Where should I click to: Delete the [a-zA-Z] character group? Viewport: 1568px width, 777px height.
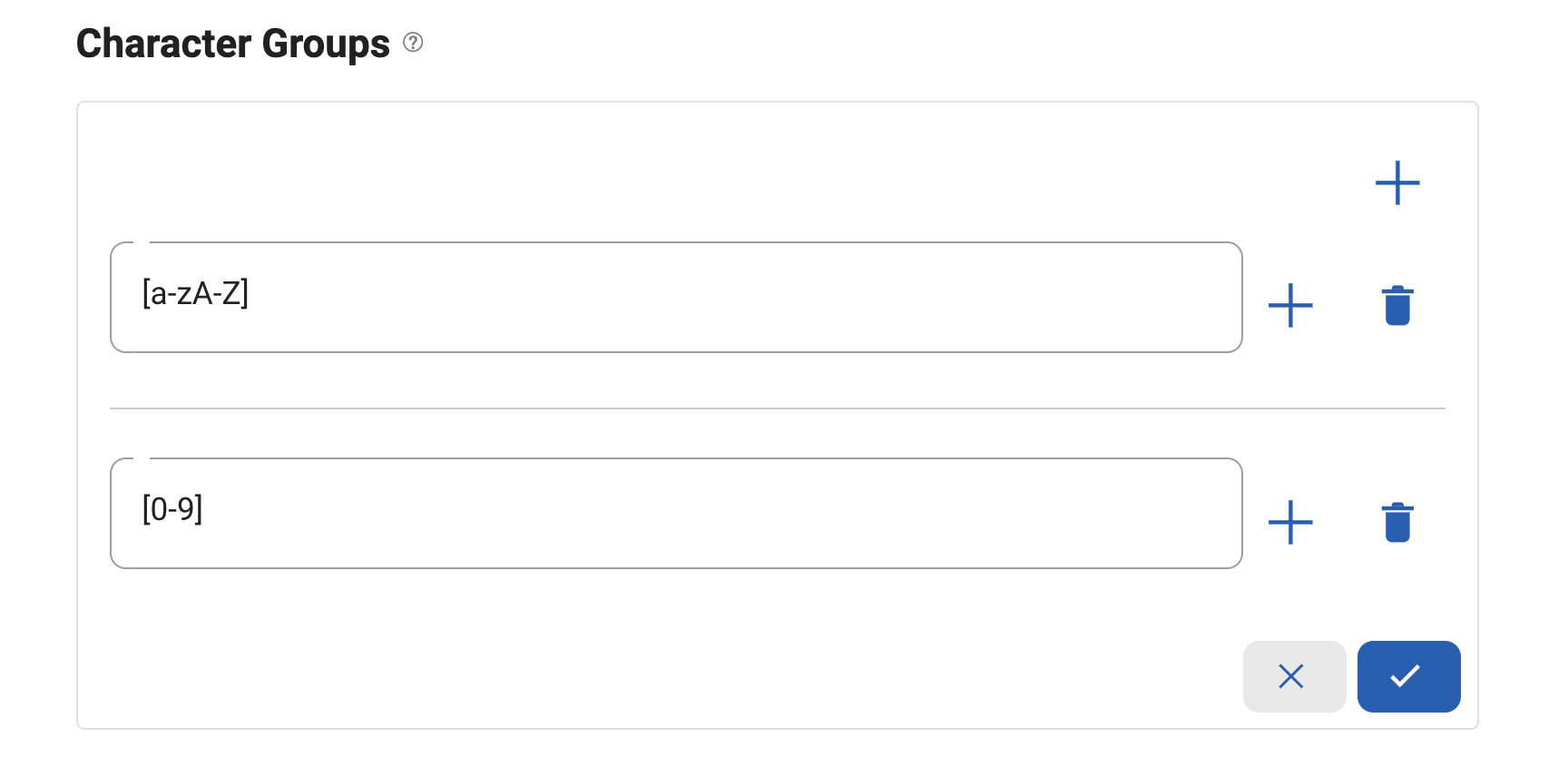tap(1397, 305)
